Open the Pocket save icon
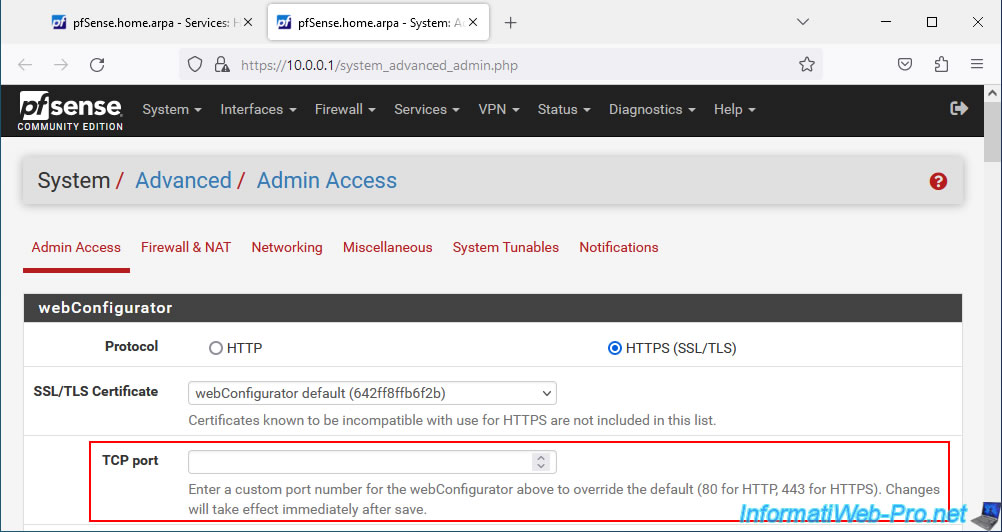 [x=905, y=65]
